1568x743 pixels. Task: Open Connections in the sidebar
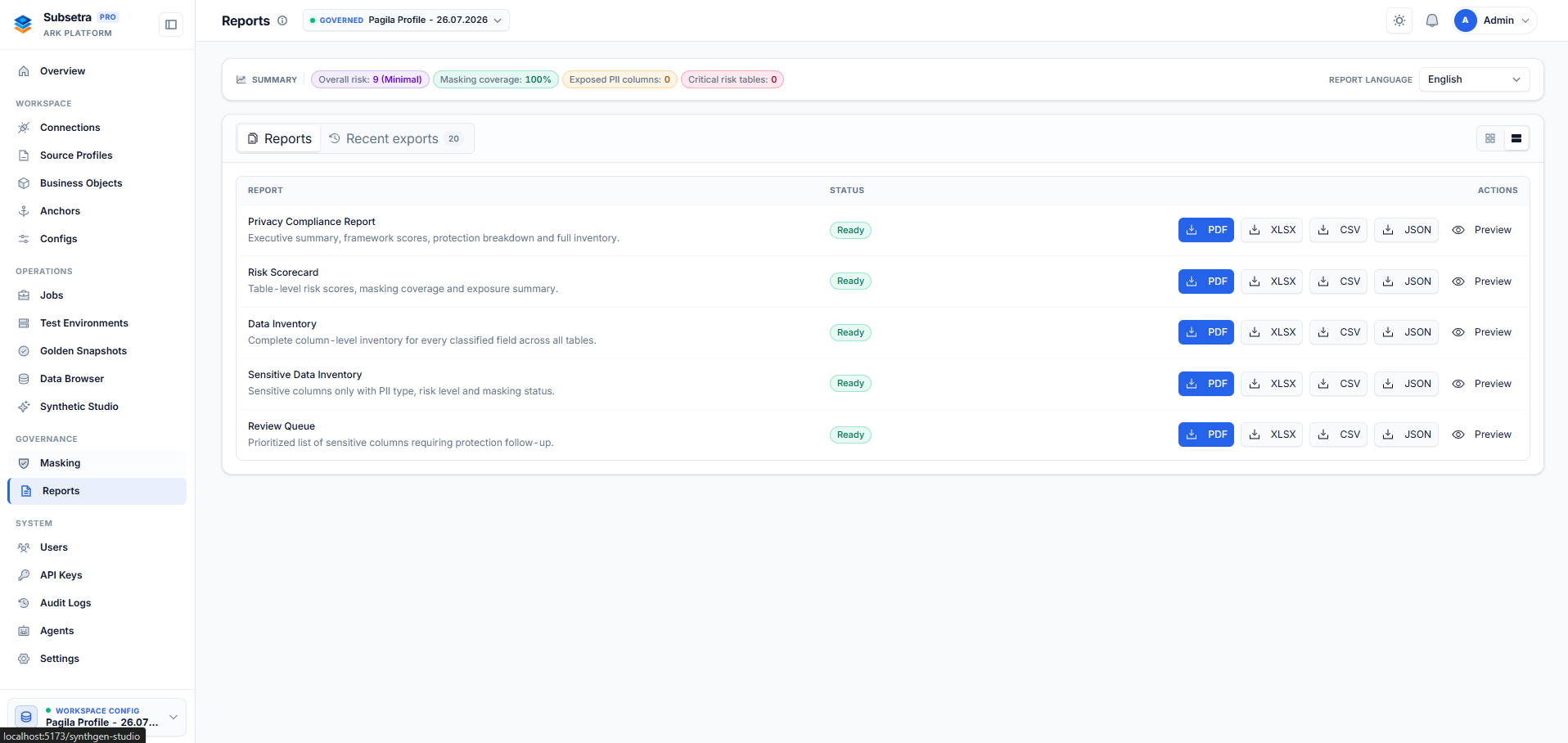click(97, 128)
